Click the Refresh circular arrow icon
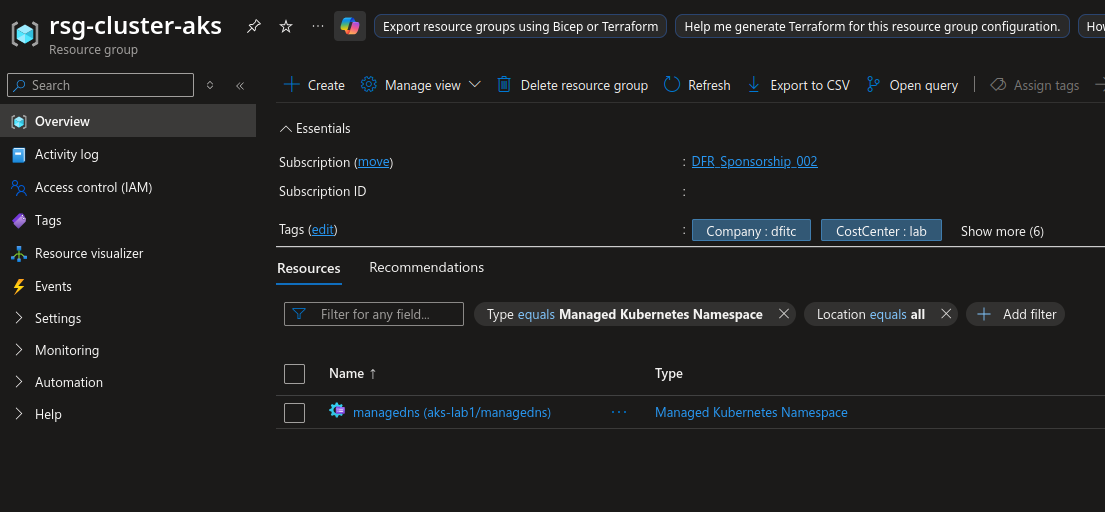 [672, 85]
